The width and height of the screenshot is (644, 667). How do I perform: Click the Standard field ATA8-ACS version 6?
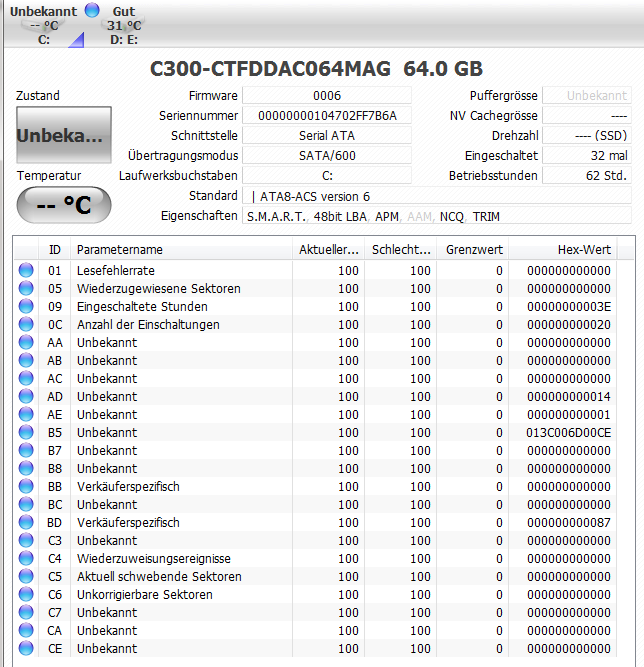437,196
